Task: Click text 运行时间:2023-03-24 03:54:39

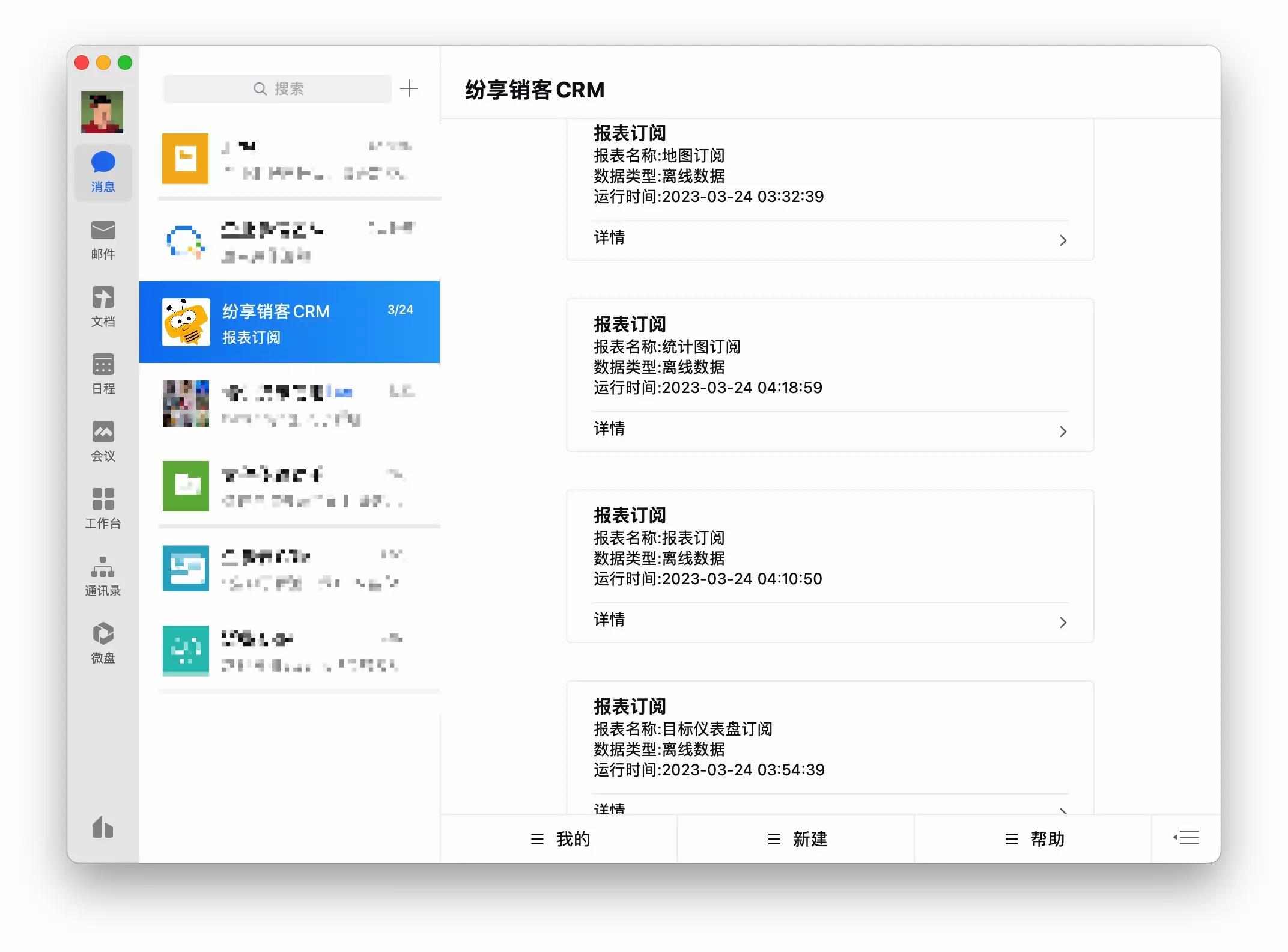Action: pos(709,770)
